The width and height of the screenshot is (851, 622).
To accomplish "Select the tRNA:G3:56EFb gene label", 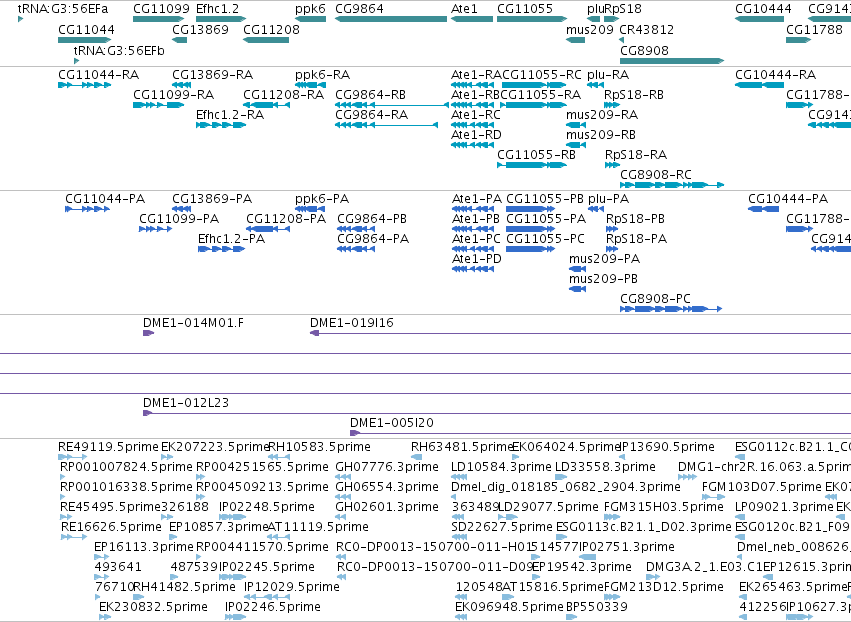I will [x=119, y=50].
